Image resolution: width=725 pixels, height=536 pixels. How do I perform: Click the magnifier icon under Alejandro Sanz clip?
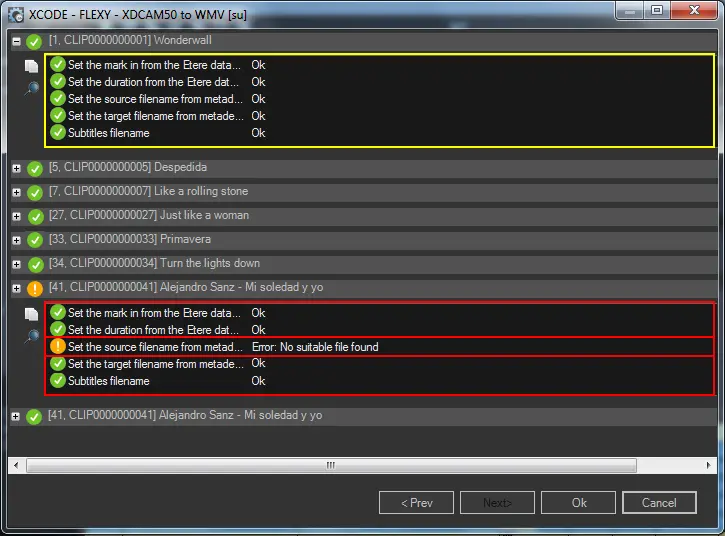point(31,336)
